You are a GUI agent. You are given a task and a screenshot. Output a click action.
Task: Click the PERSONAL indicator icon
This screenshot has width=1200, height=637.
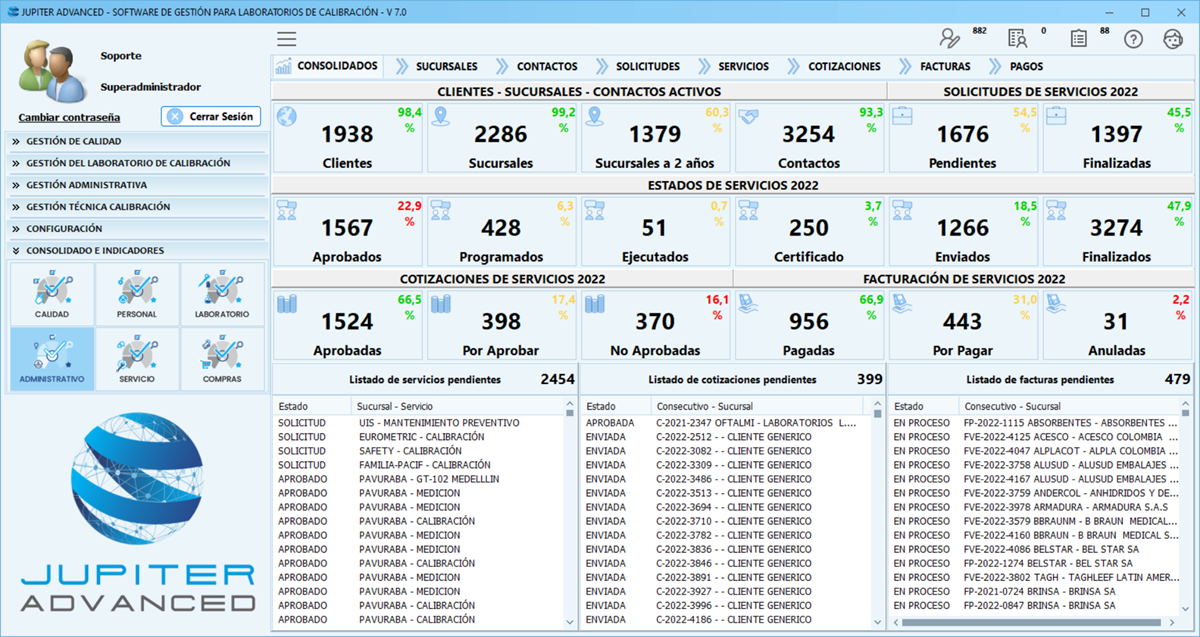click(x=137, y=292)
